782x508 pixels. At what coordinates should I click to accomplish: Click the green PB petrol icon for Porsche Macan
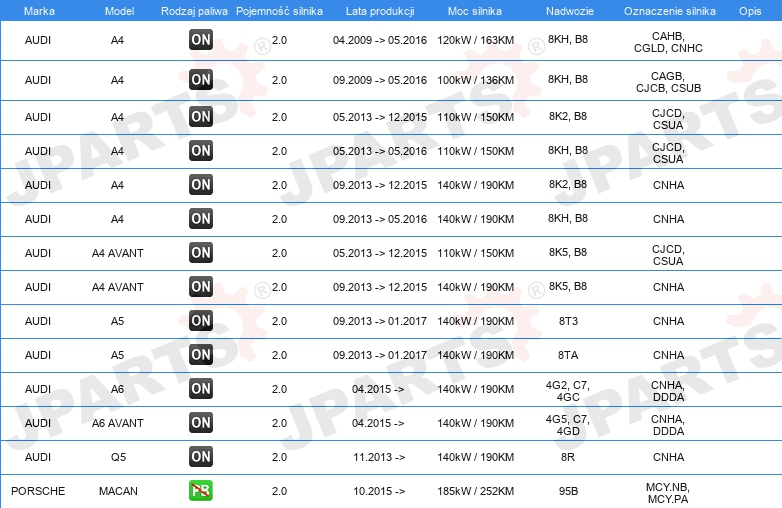[x=201, y=491]
